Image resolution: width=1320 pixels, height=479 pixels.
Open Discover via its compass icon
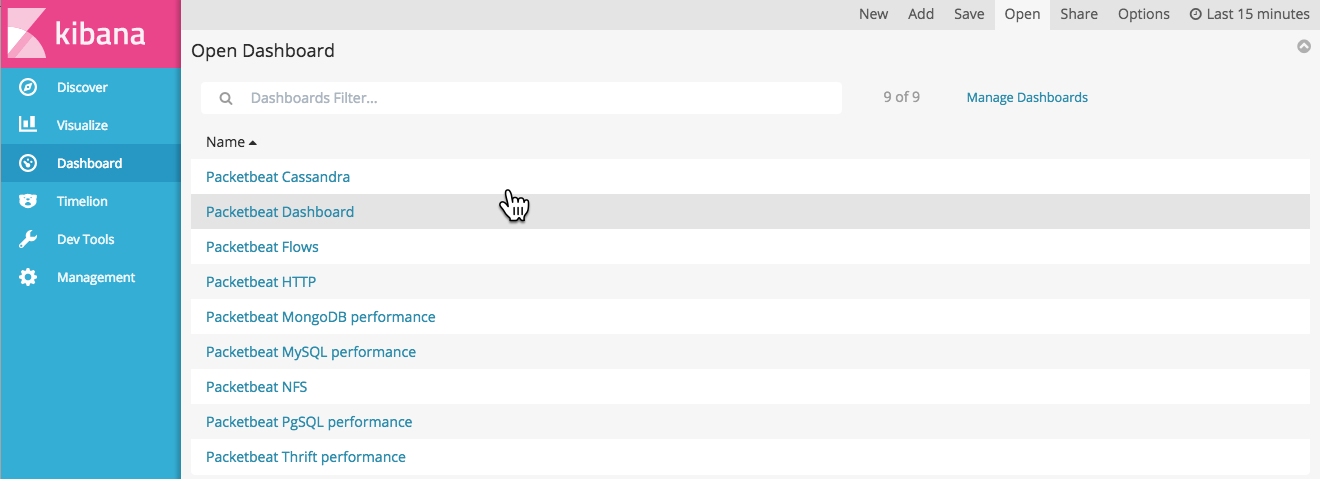click(x=28, y=87)
